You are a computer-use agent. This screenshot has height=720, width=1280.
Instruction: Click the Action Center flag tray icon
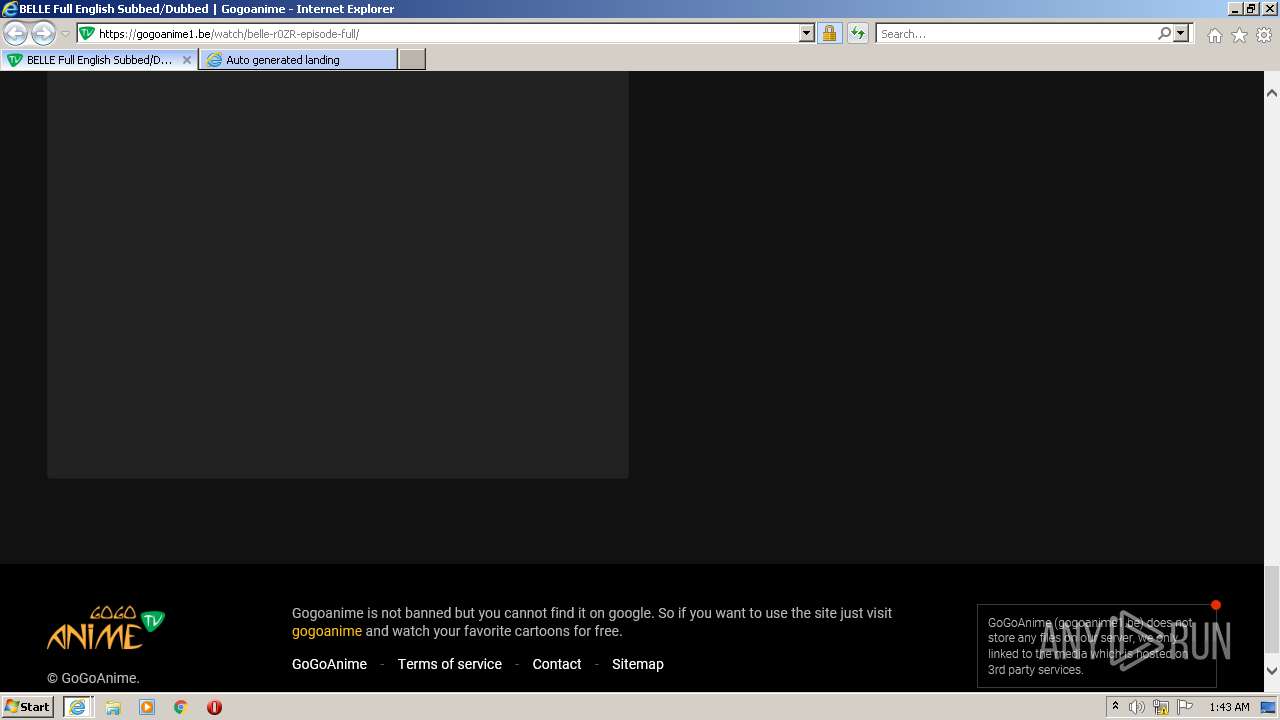(x=1185, y=707)
